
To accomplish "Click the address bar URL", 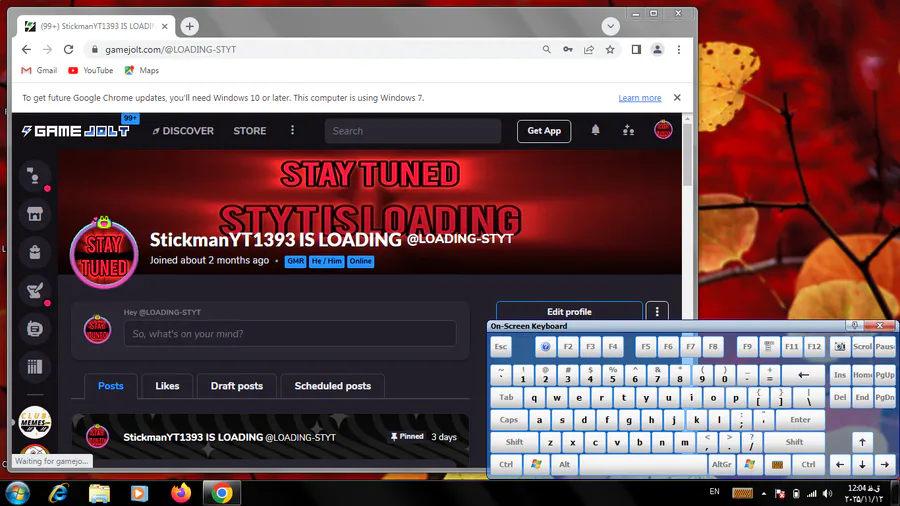I will tap(170, 49).
